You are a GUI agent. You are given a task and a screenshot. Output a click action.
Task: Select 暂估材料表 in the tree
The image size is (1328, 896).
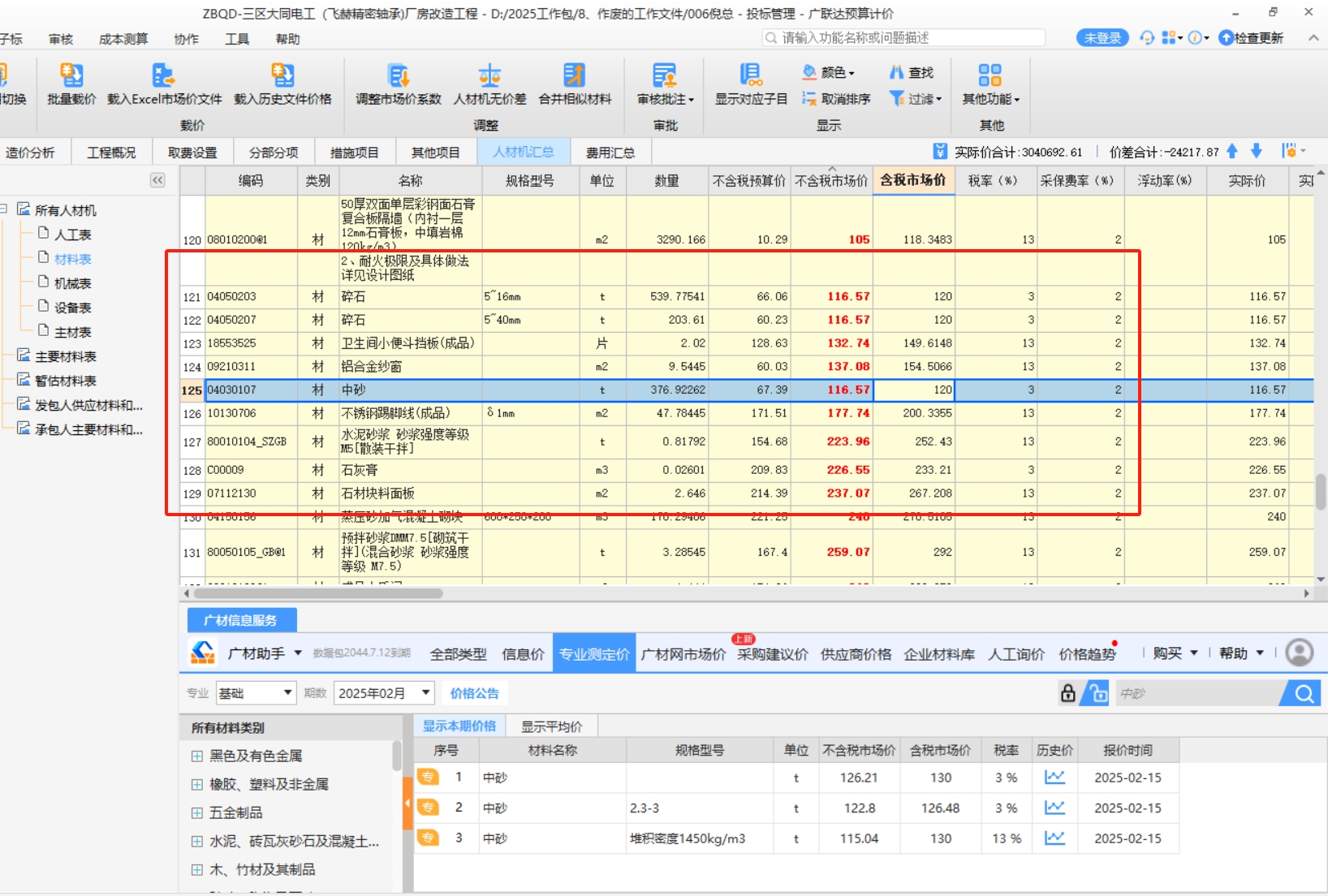click(x=65, y=381)
